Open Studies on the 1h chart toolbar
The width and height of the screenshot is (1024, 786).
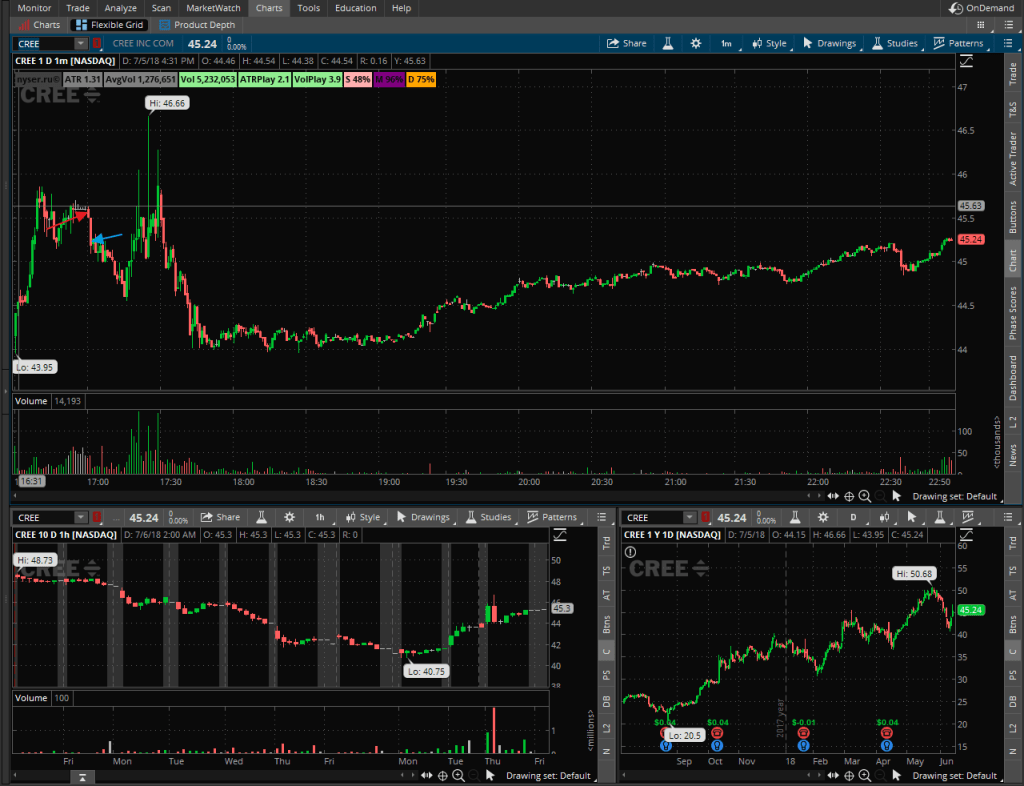[487, 518]
